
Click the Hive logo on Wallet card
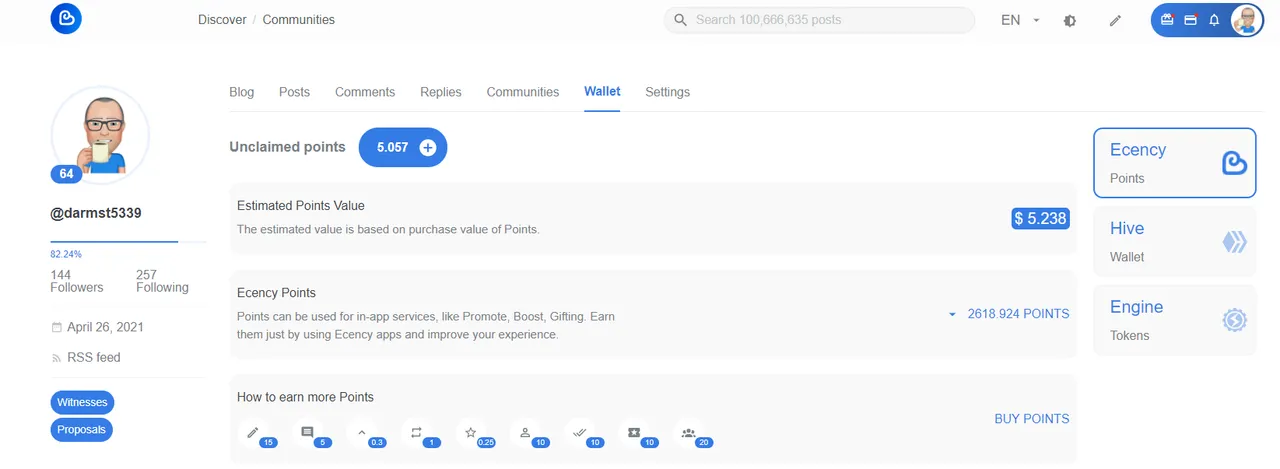point(1234,242)
